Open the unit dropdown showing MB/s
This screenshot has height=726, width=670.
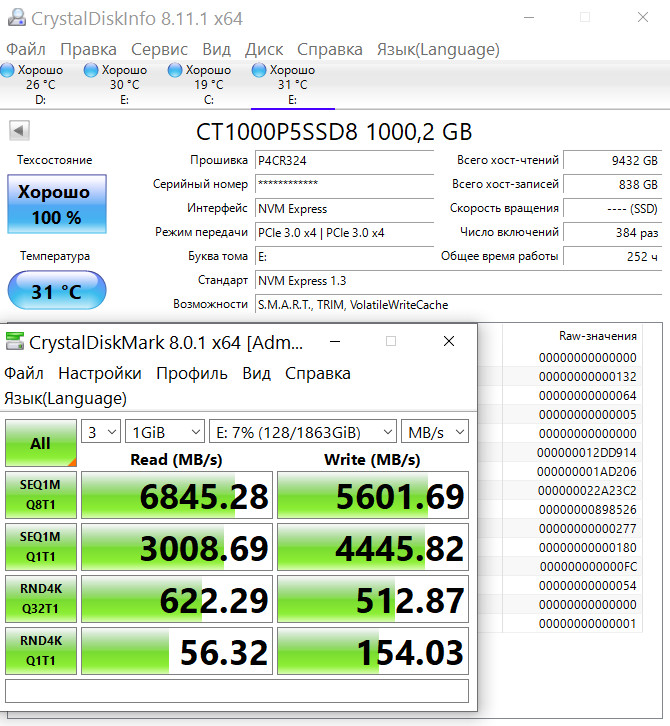435,432
